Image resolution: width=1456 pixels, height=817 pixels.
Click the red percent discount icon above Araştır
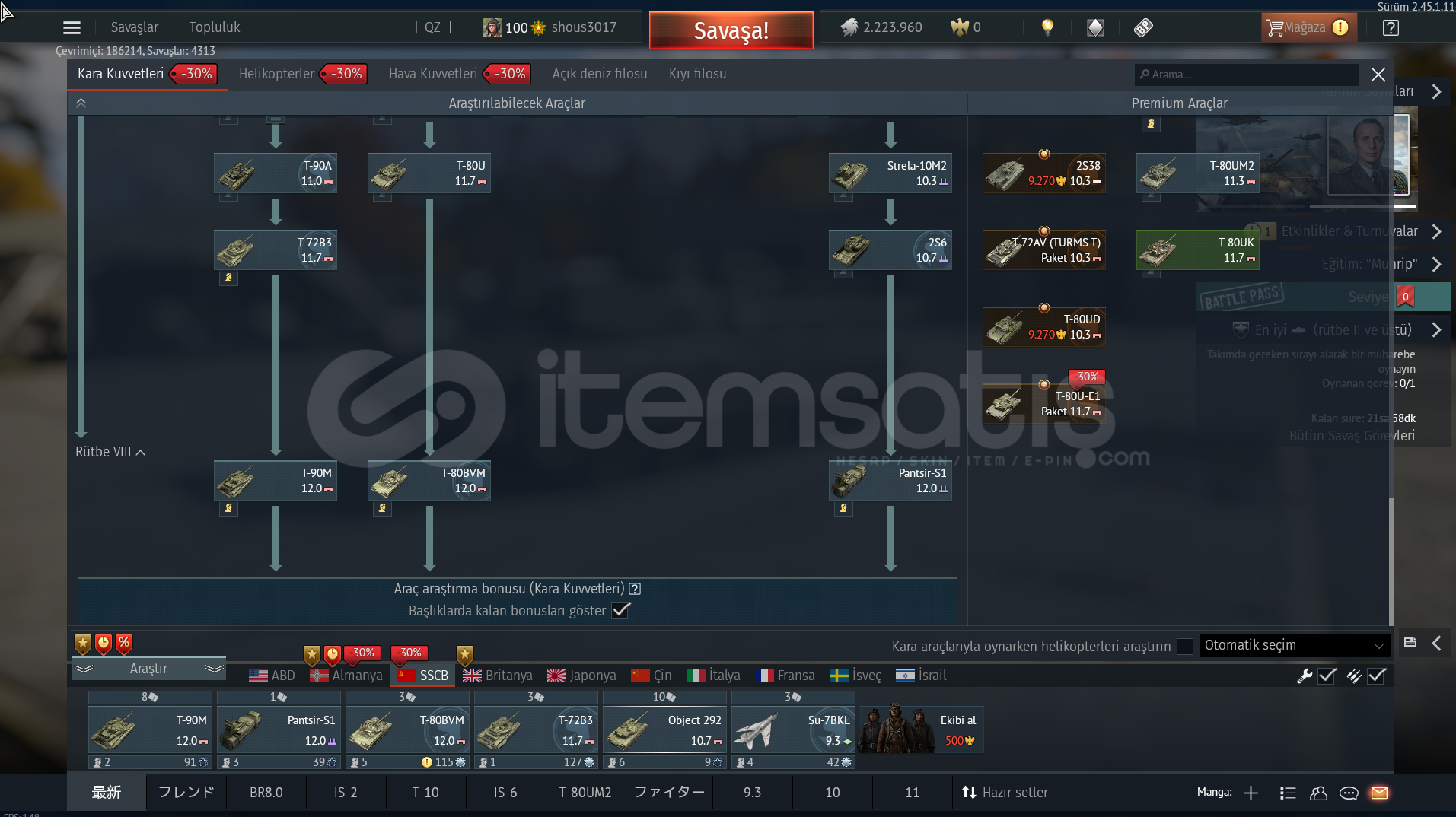[124, 644]
